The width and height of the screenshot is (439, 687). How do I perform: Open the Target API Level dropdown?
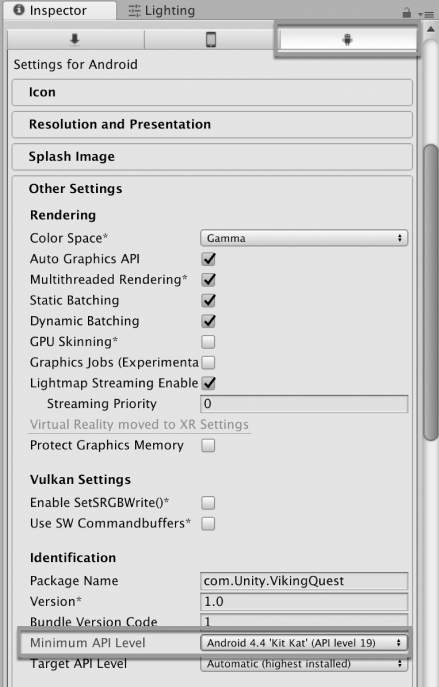[304, 664]
